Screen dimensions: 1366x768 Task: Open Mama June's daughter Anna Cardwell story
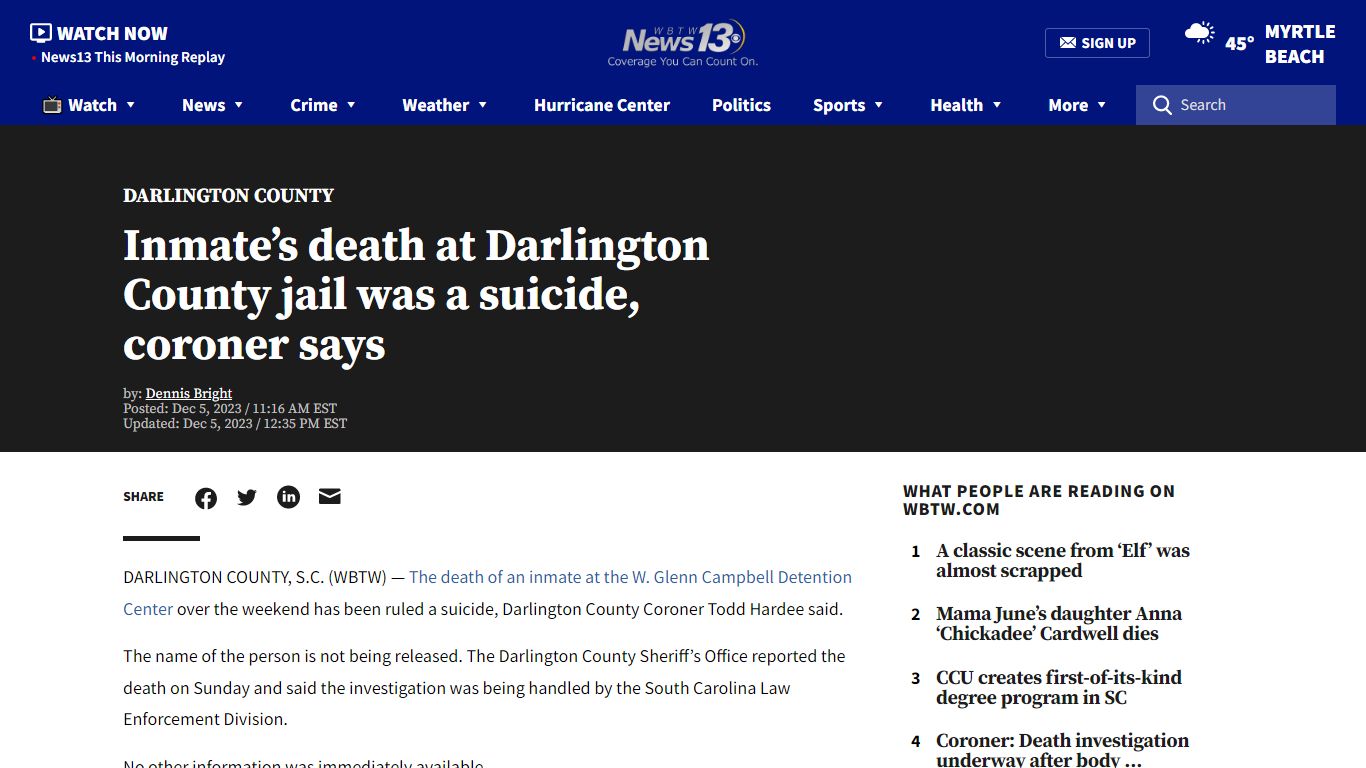click(1059, 624)
